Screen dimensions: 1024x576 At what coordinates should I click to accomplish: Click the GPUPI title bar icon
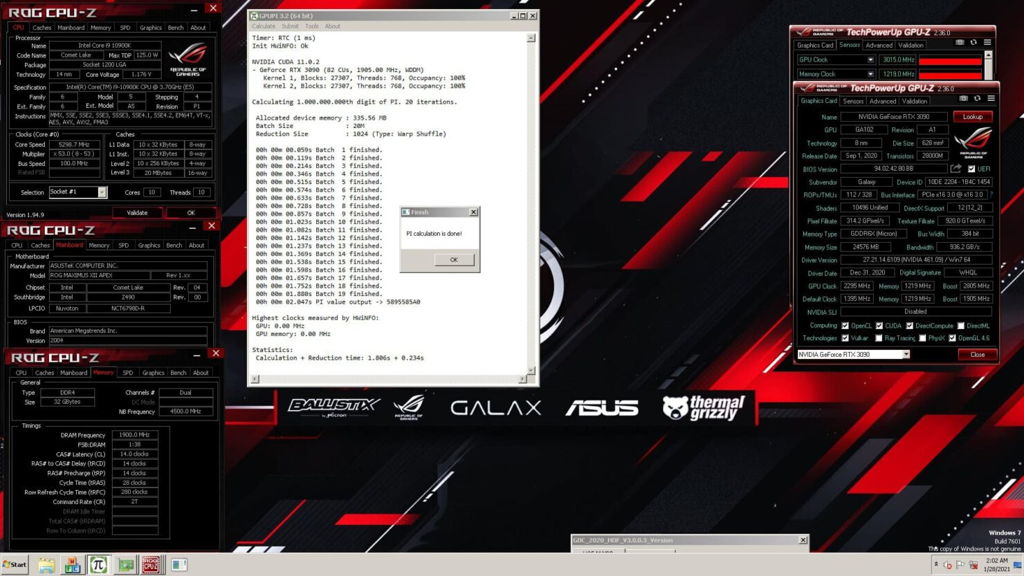point(255,16)
